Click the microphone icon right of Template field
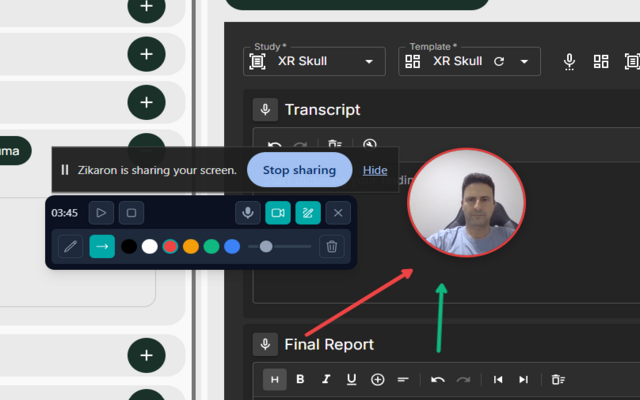 tap(569, 62)
